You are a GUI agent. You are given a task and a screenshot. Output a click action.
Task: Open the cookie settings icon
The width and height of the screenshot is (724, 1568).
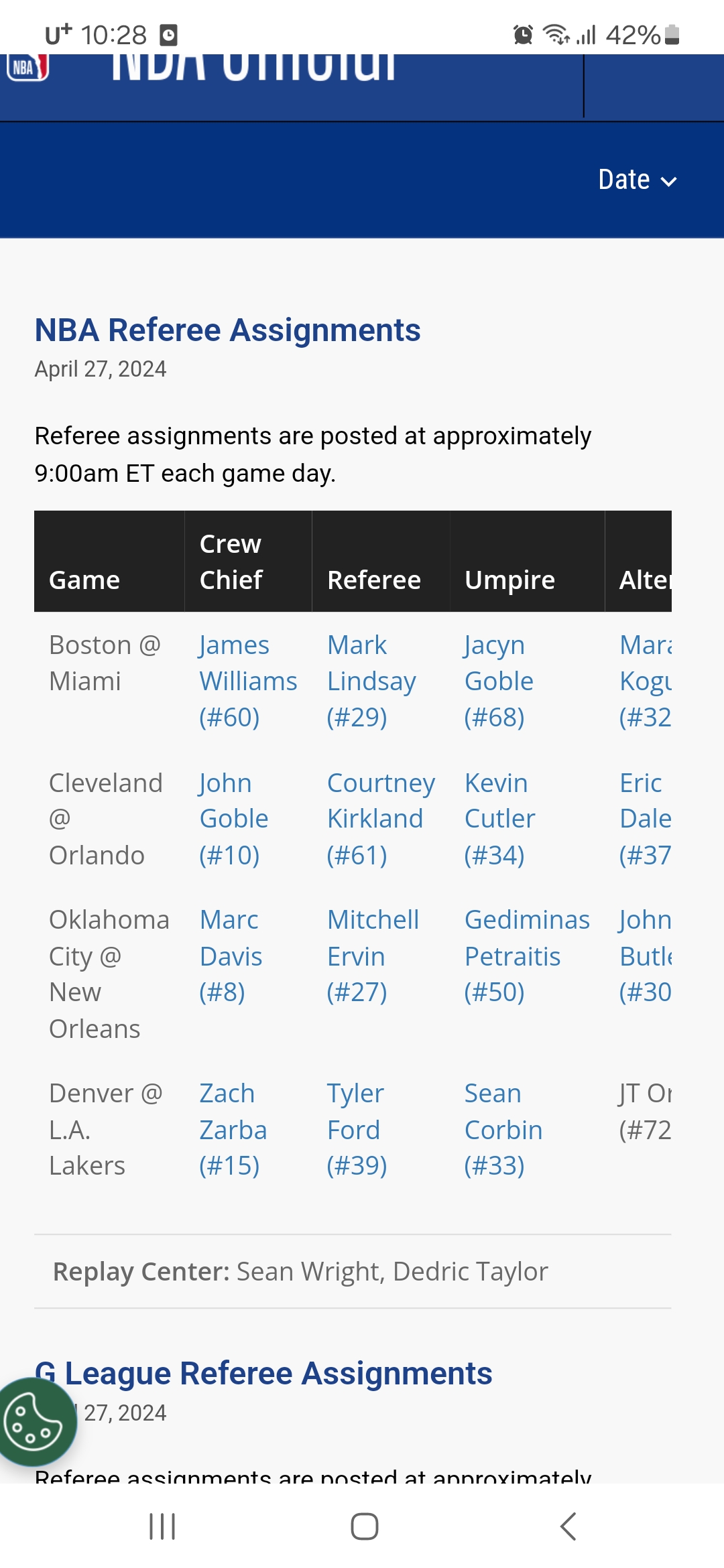pos(33,1422)
